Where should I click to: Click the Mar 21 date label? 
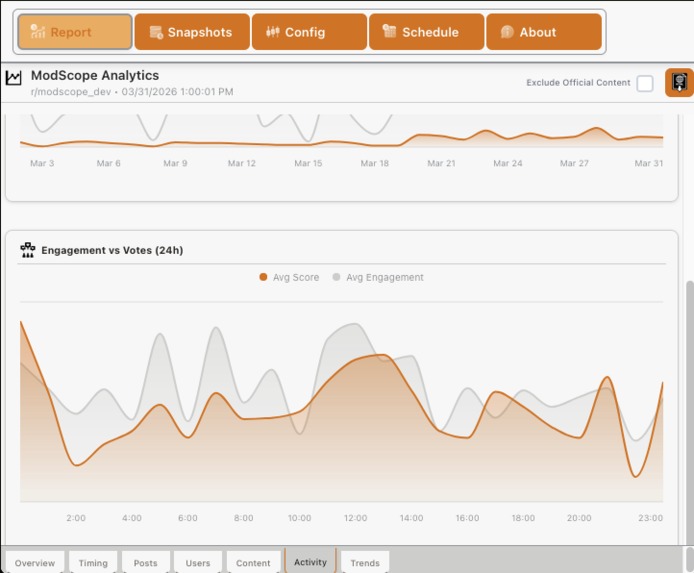(x=441, y=163)
